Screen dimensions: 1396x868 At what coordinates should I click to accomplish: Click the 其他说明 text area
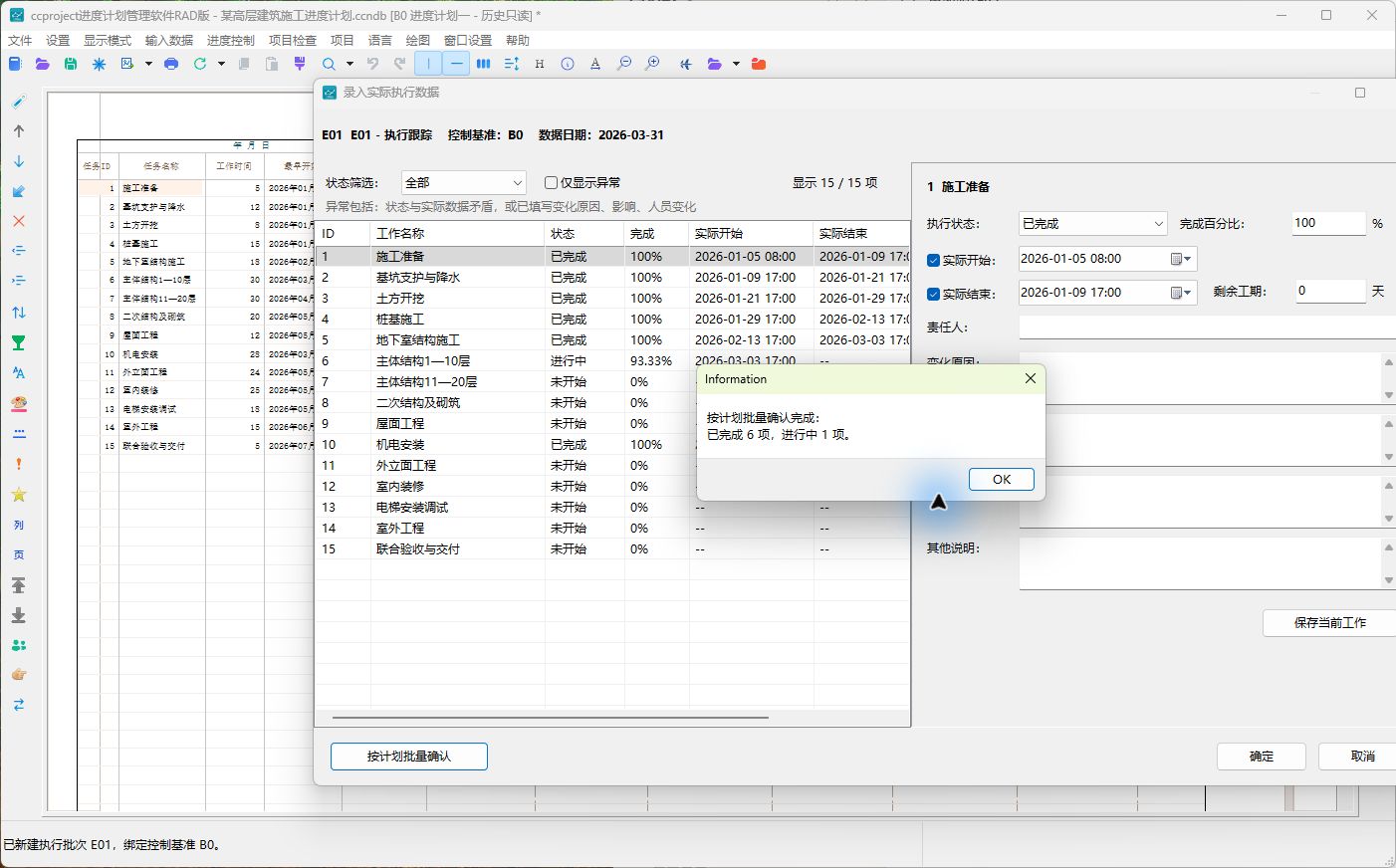(x=1201, y=563)
